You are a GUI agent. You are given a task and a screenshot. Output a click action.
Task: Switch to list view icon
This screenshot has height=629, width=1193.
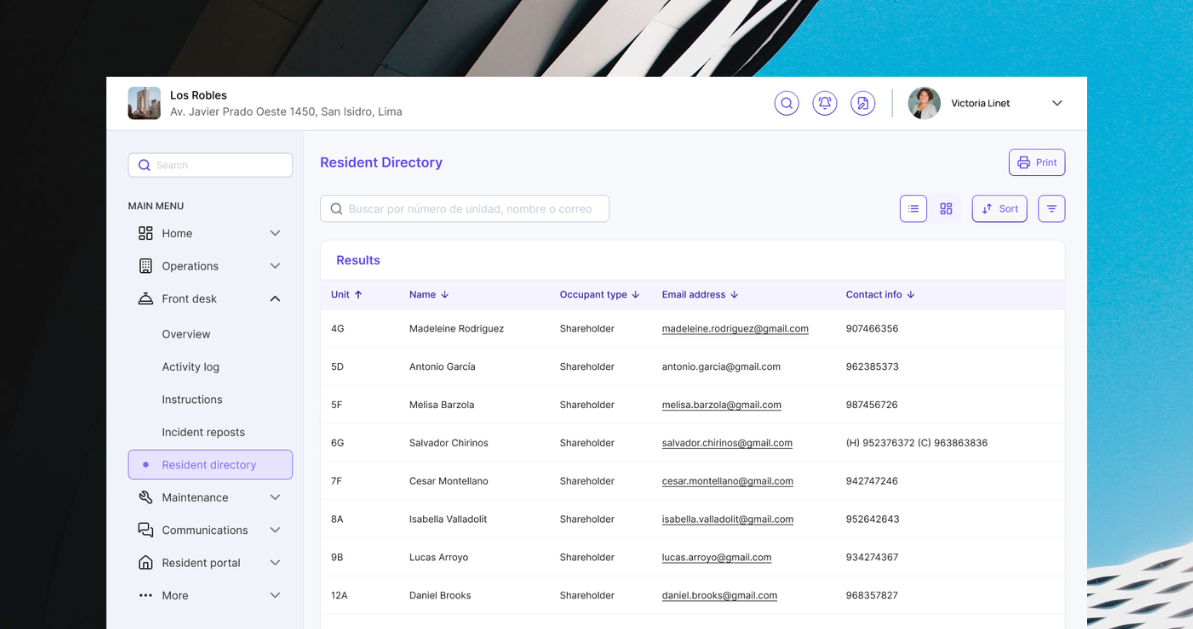(913, 208)
